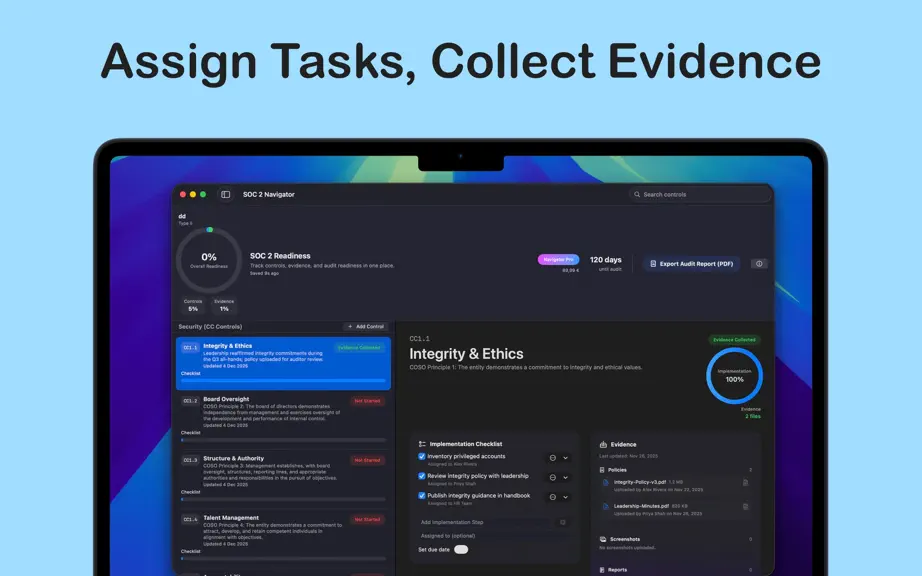Click the Integrity & Ethics checklist progress bar
Screen dimensions: 922x576
point(283,381)
